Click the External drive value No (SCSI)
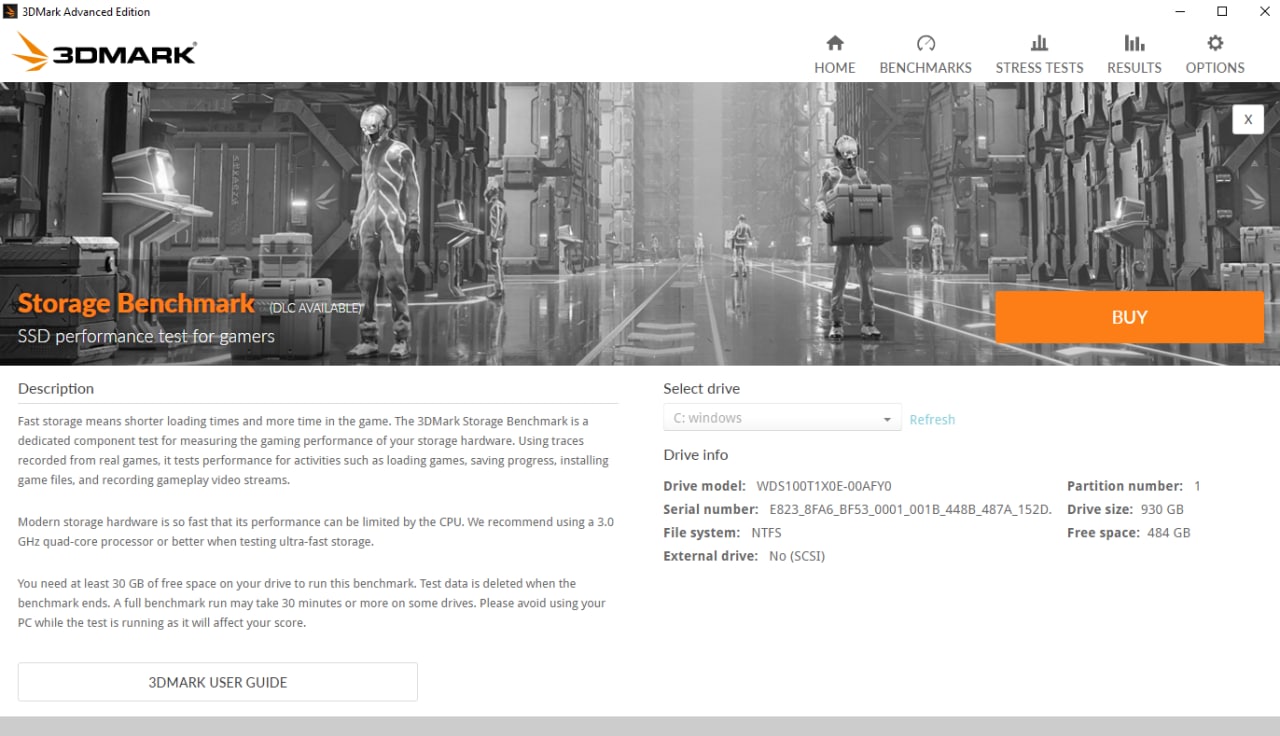The height and width of the screenshot is (736, 1280). click(797, 556)
